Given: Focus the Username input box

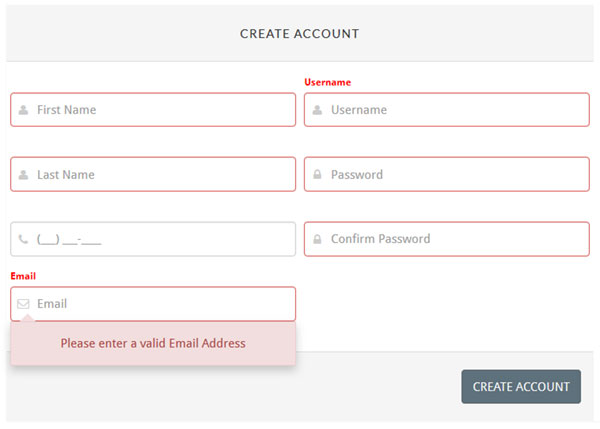Looking at the screenshot, I should [x=455, y=110].
